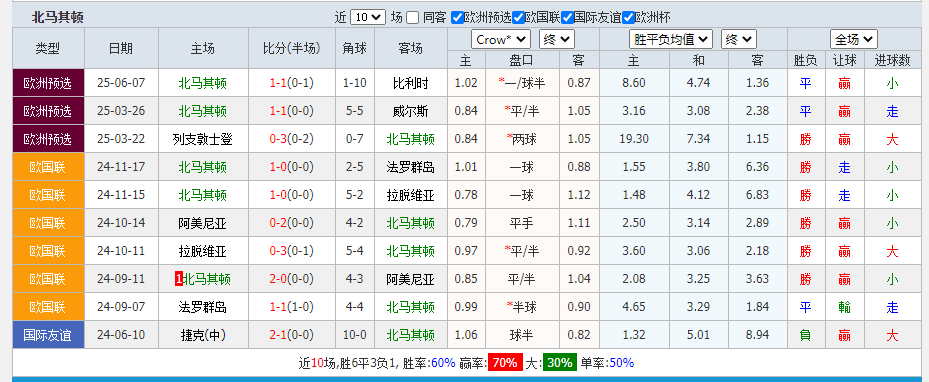
Task: Click date 24-09-07
Action: (x=121, y=307)
